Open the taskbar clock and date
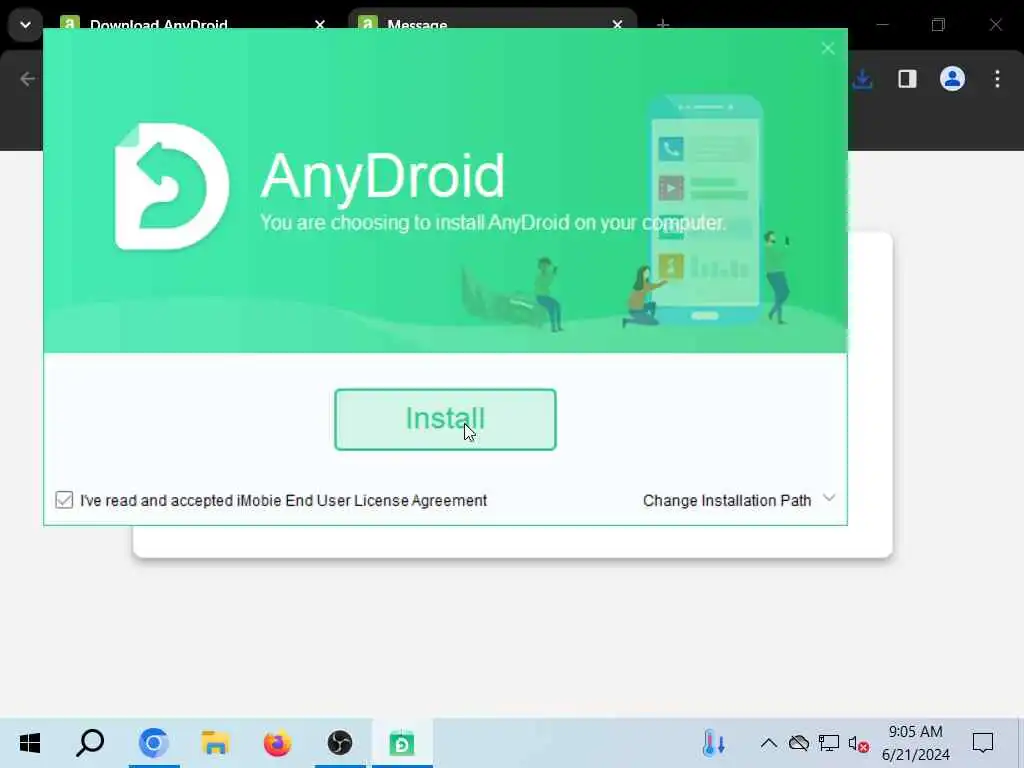The width and height of the screenshot is (1024, 768). point(916,743)
